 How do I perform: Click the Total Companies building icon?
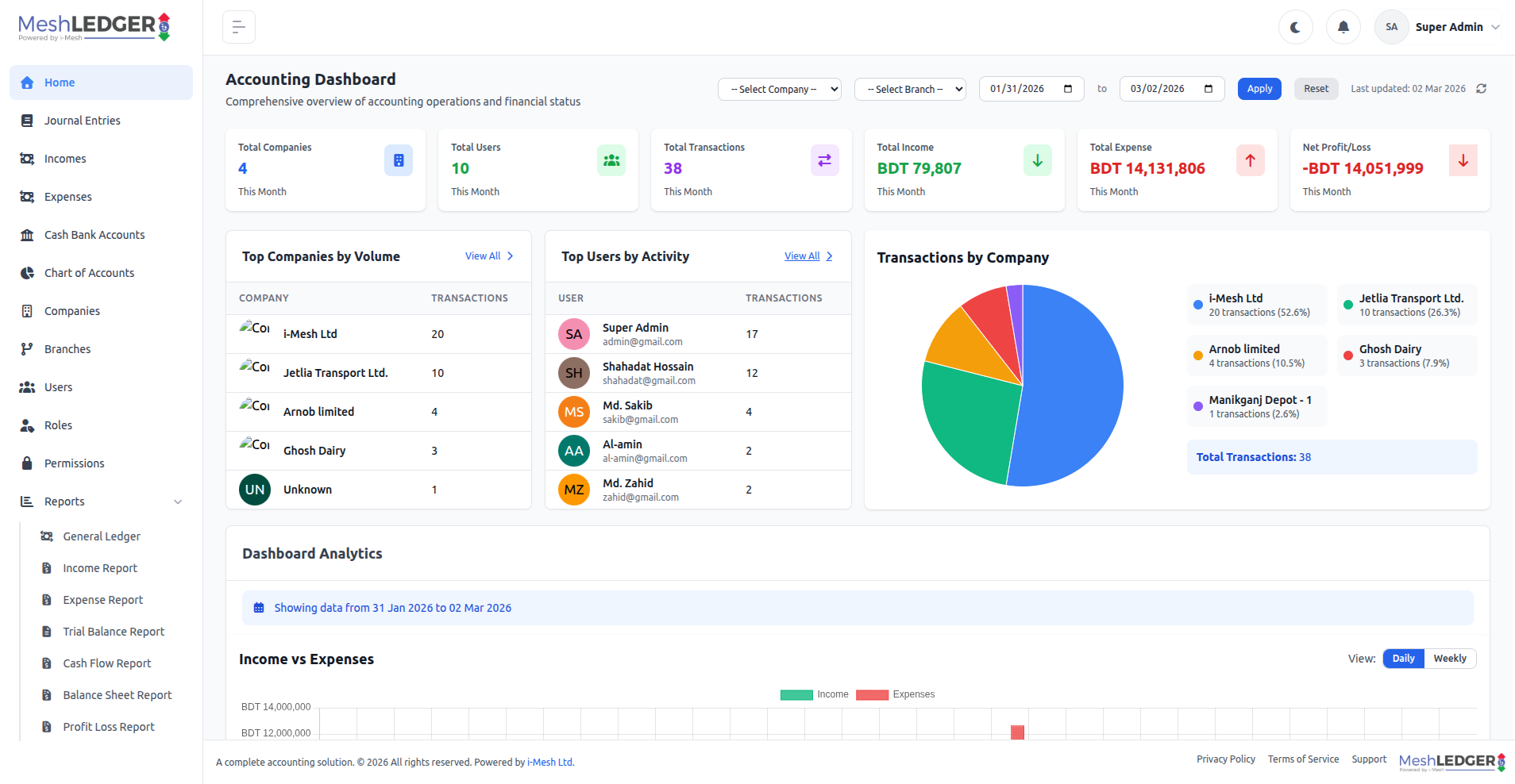398,160
